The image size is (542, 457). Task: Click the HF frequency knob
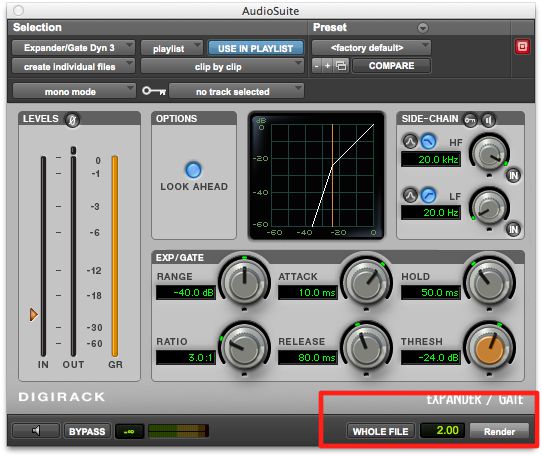pos(489,154)
